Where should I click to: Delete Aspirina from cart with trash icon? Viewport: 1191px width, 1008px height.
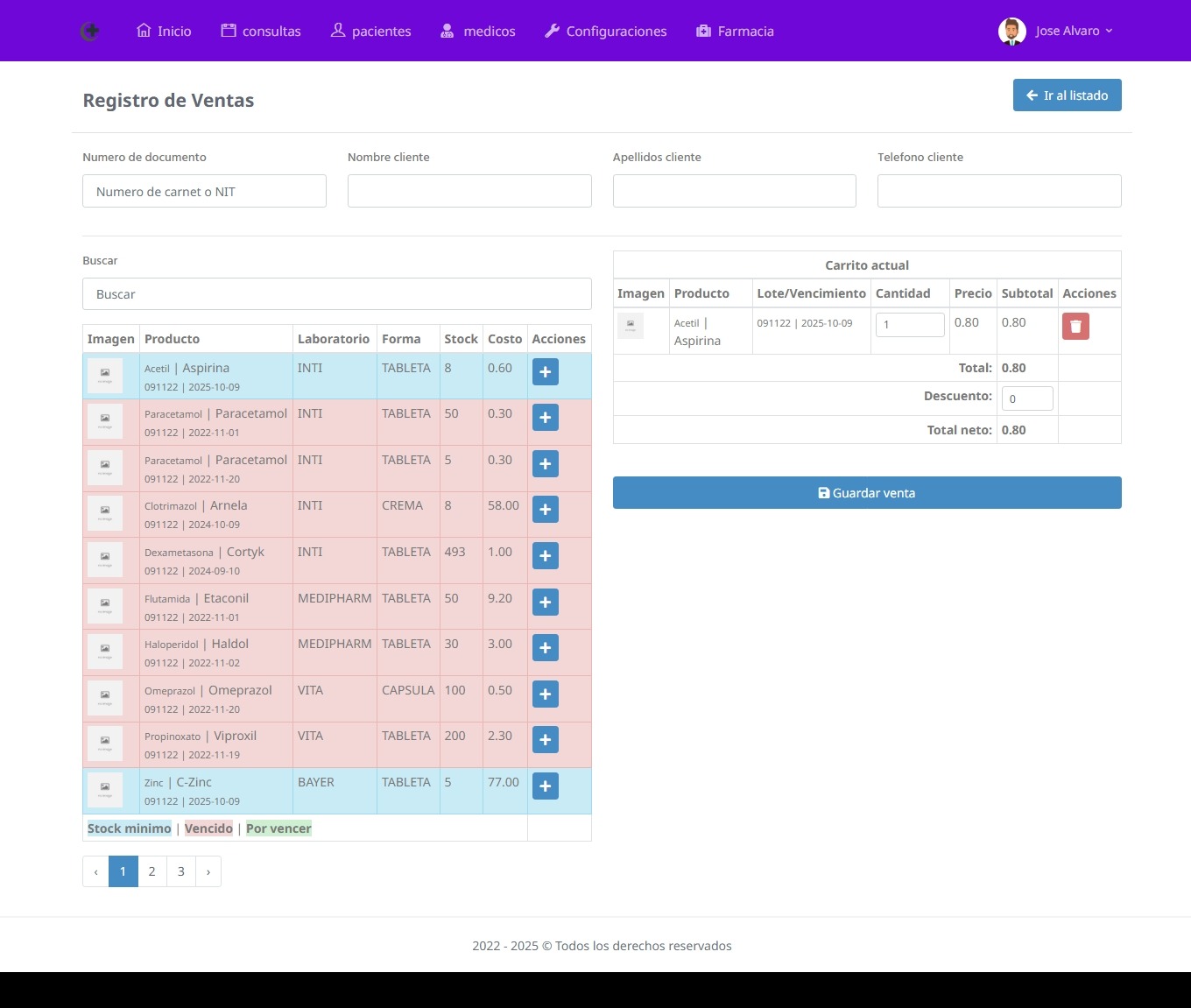click(x=1075, y=327)
